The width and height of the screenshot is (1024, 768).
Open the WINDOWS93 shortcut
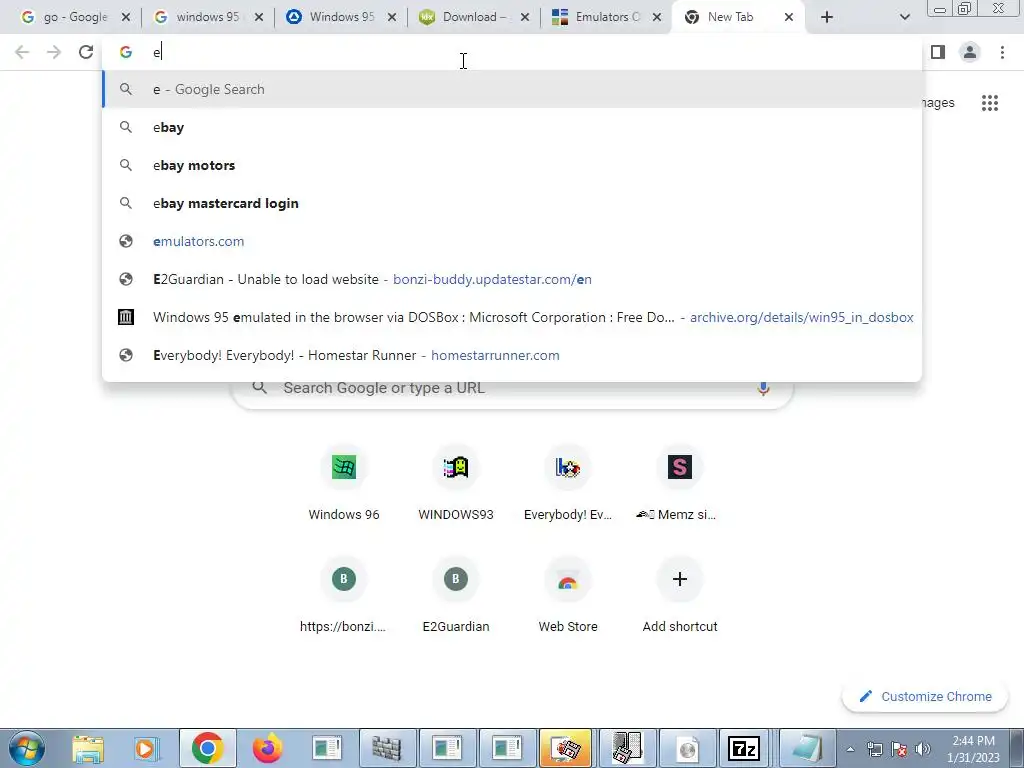[456, 482]
